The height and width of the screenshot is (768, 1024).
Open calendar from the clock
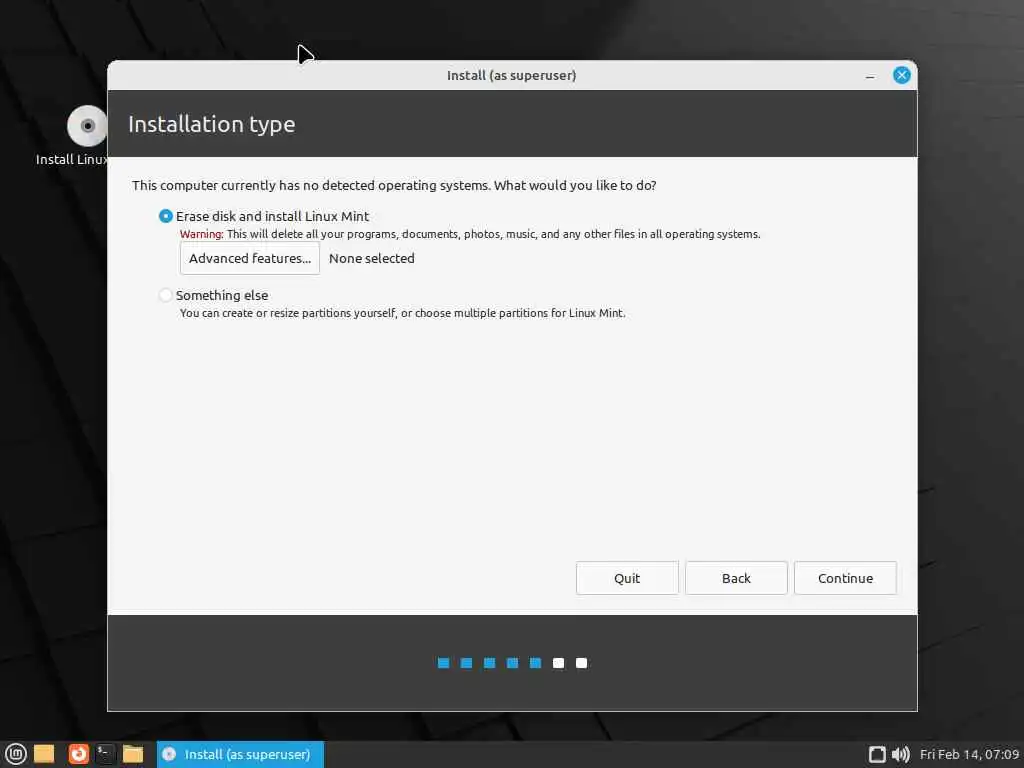pos(969,754)
